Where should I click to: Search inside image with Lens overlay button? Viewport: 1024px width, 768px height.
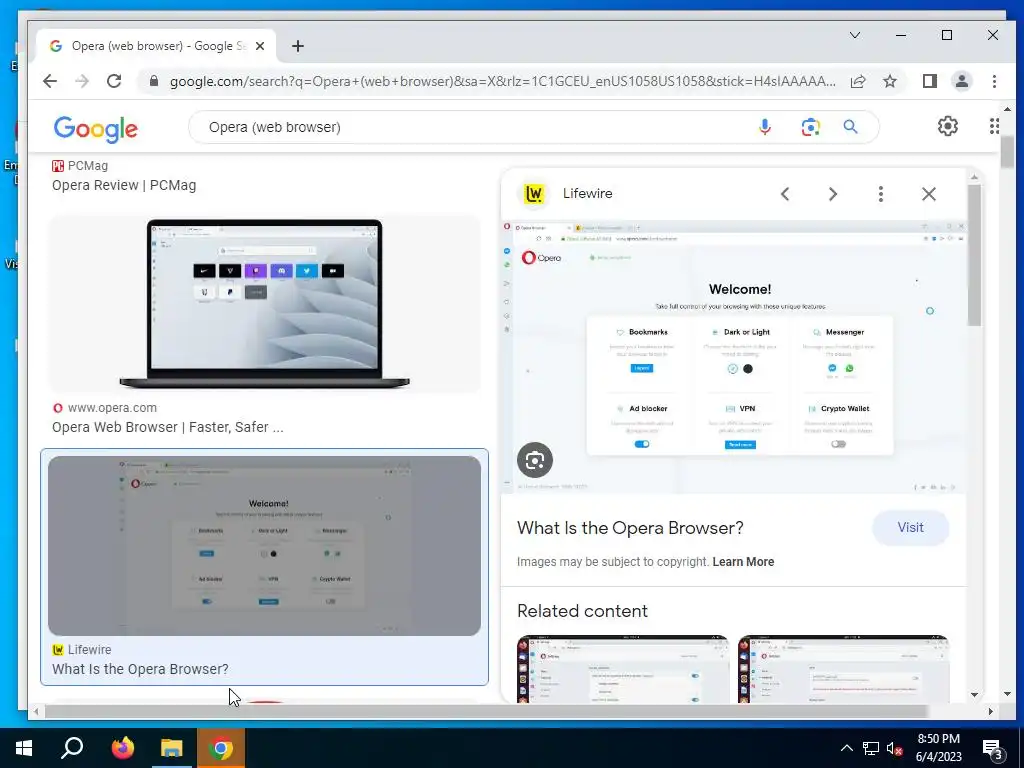[535, 460]
